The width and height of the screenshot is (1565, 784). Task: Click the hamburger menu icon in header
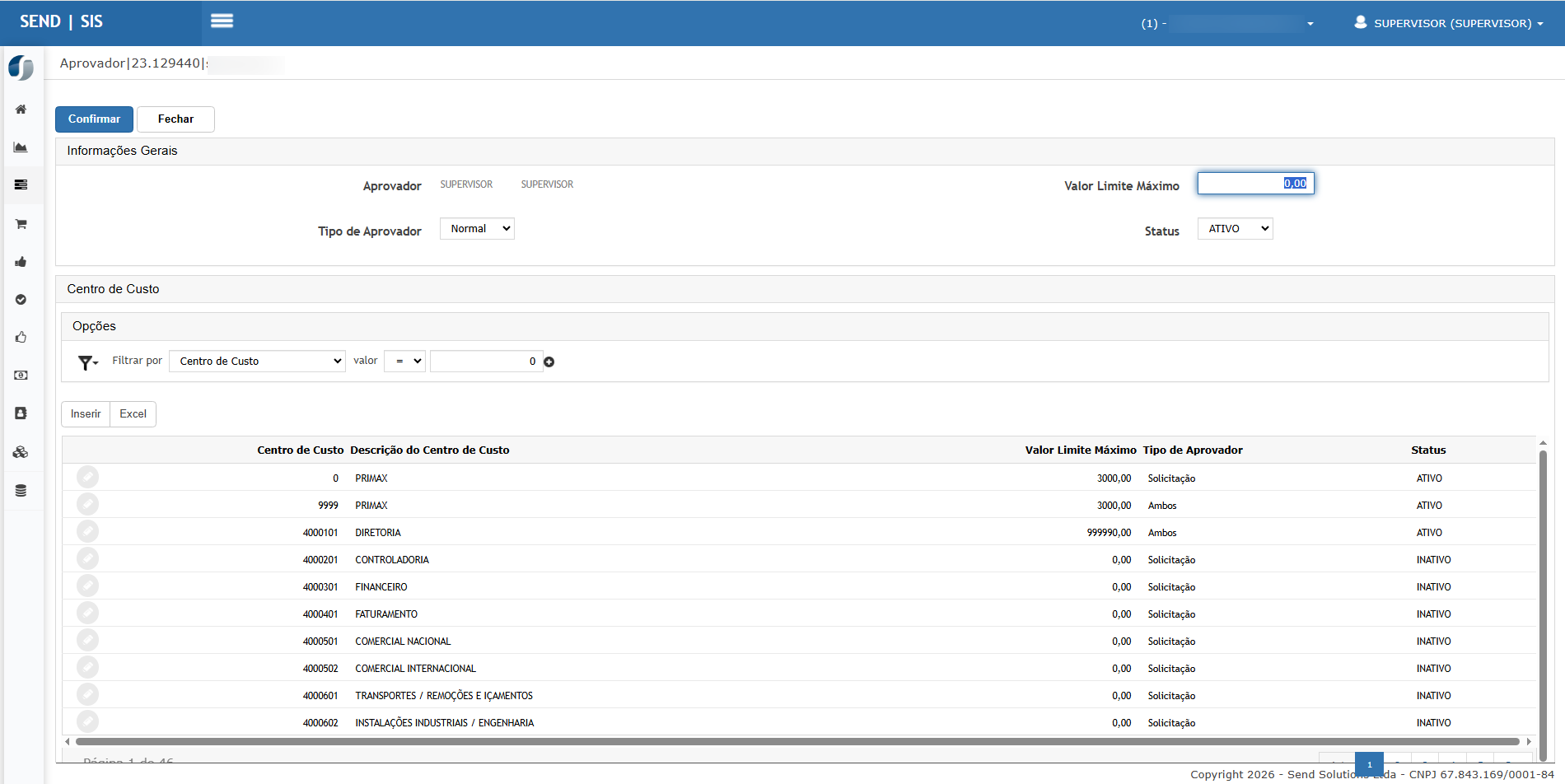[x=222, y=21]
